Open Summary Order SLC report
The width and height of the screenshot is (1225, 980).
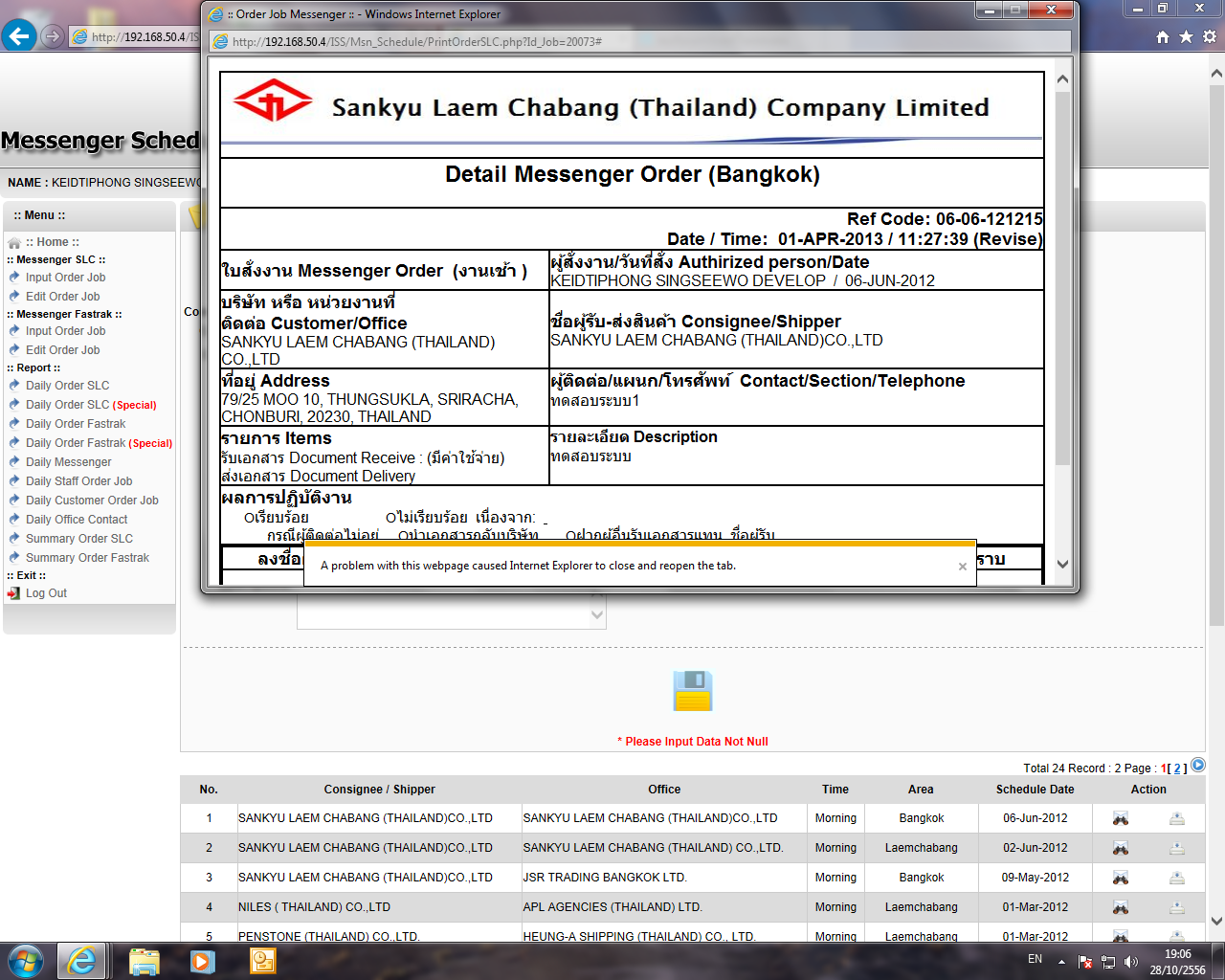coord(79,539)
